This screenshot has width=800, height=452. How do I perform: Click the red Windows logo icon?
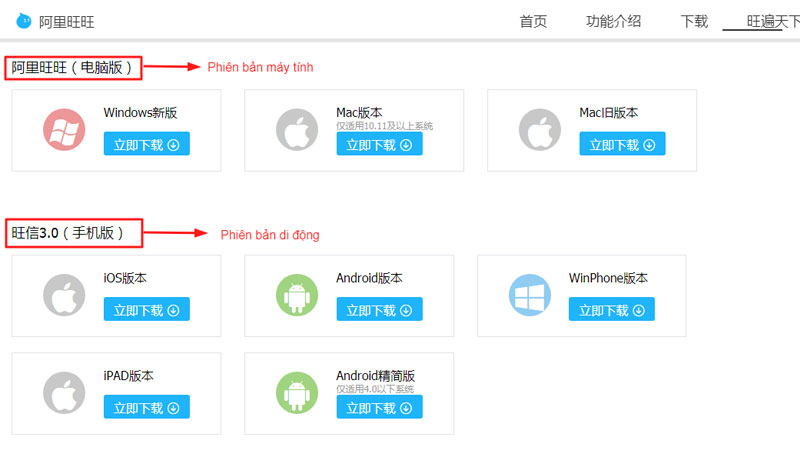pyautogui.click(x=64, y=130)
